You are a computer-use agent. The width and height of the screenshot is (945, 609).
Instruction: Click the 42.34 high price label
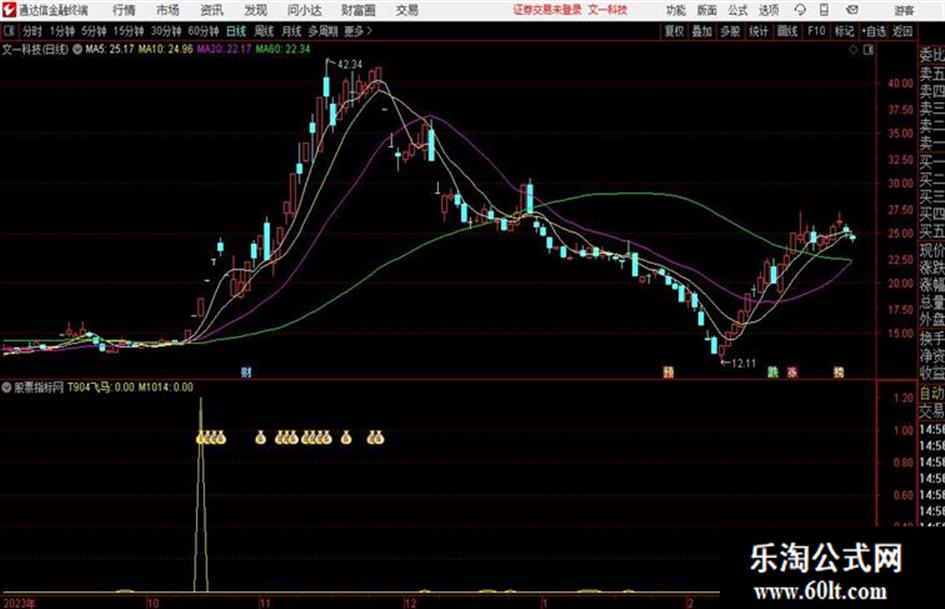point(350,65)
